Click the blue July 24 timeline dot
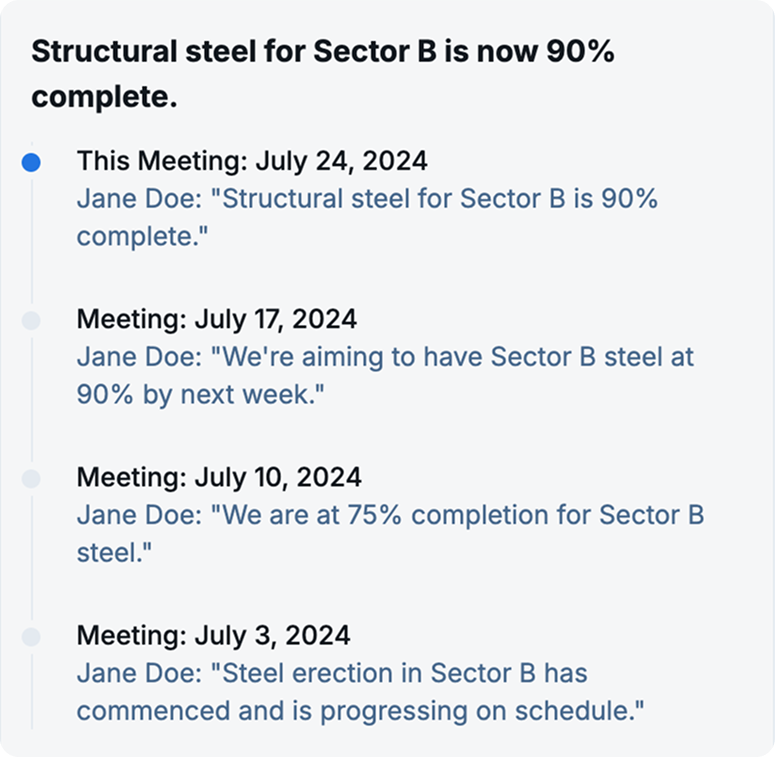Image resolution: width=775 pixels, height=757 pixels. pos(31,162)
